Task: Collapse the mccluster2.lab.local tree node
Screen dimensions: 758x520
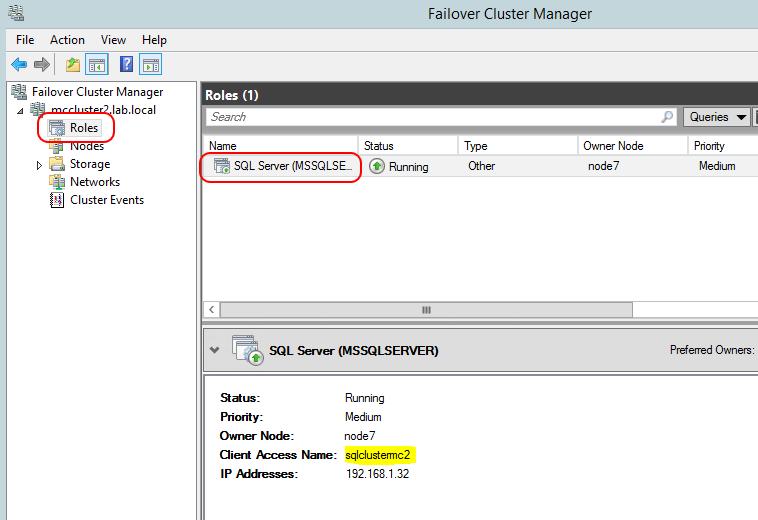Action: click(20, 111)
